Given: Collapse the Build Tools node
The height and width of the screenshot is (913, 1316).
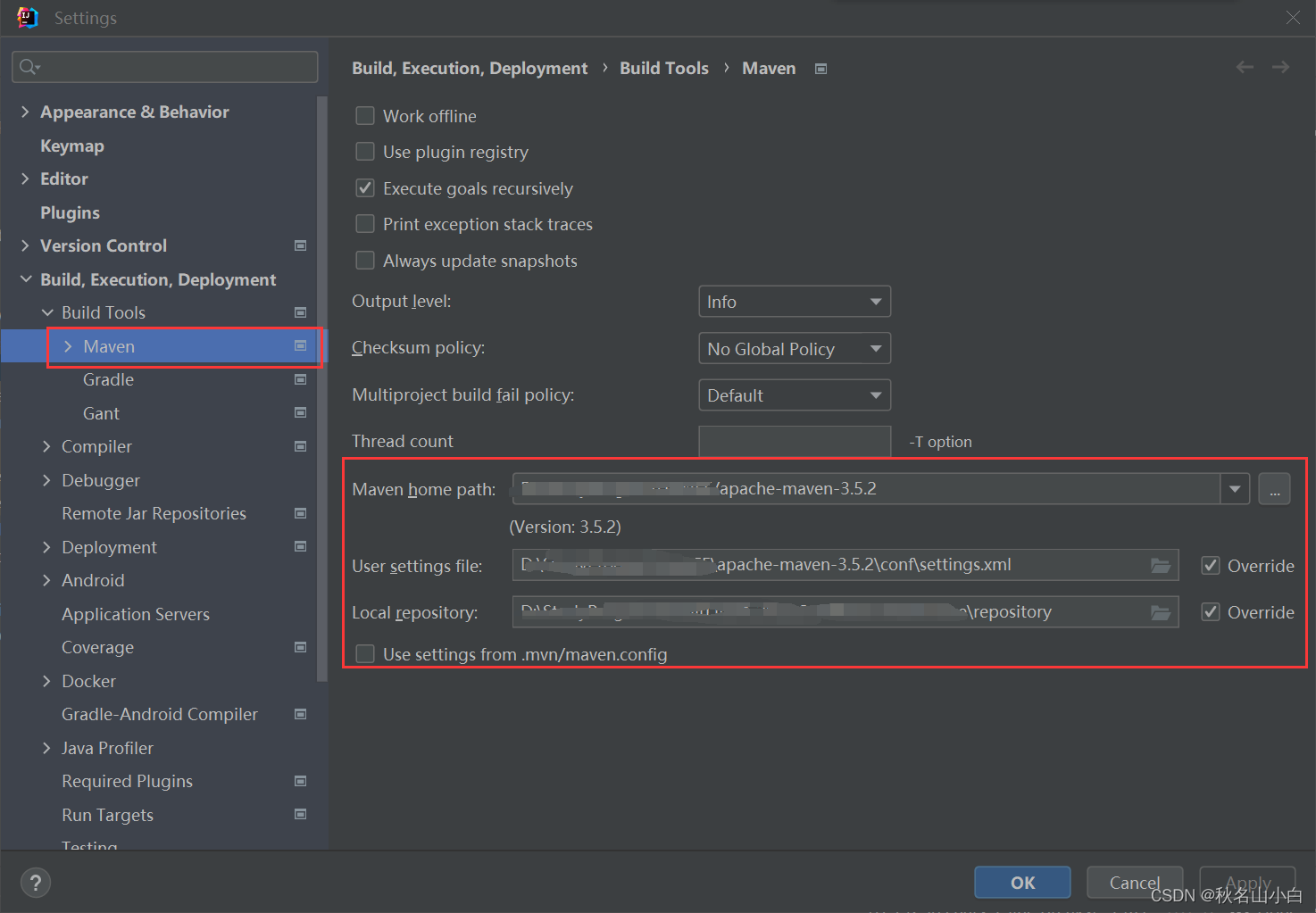Looking at the screenshot, I should [47, 312].
